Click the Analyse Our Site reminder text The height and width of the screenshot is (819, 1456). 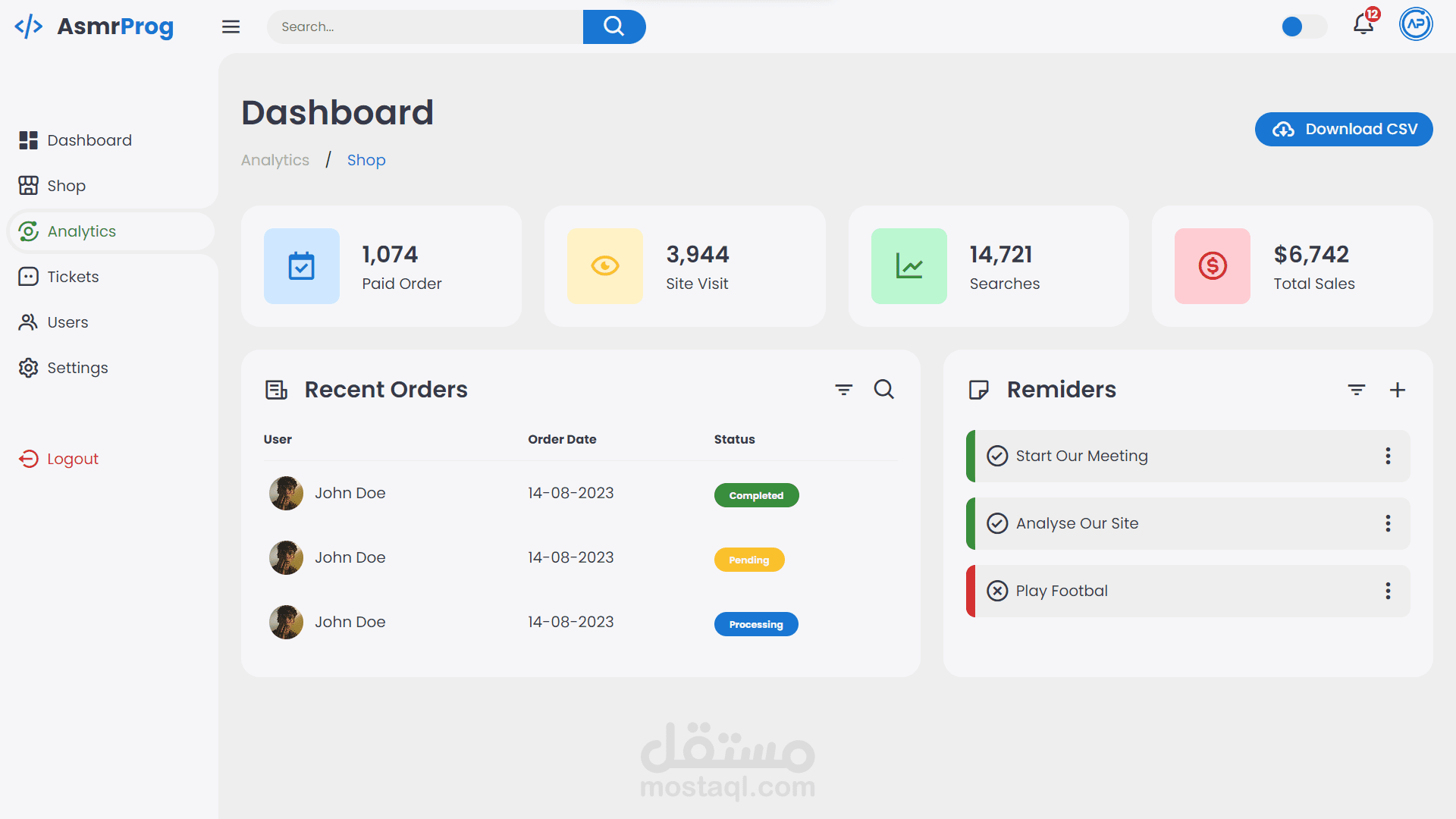click(x=1077, y=523)
